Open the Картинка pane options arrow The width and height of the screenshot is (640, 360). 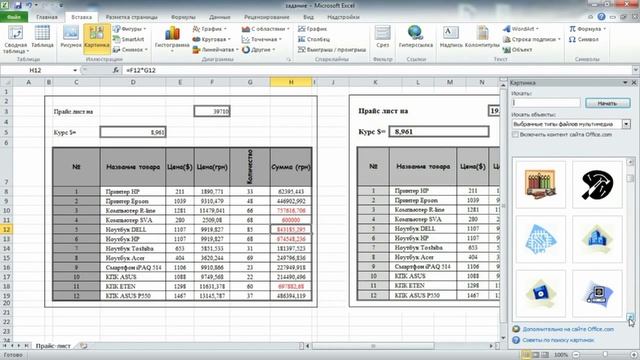(x=625, y=82)
